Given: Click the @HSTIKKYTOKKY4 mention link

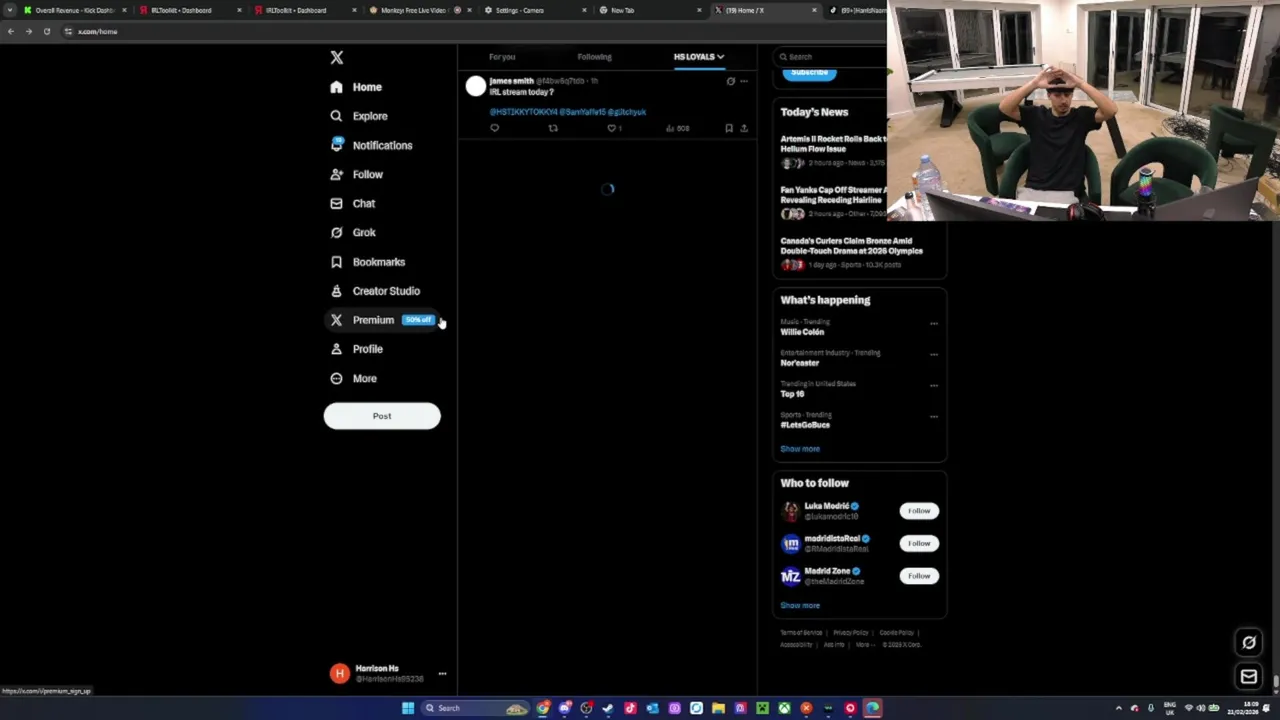Looking at the screenshot, I should (x=523, y=112).
